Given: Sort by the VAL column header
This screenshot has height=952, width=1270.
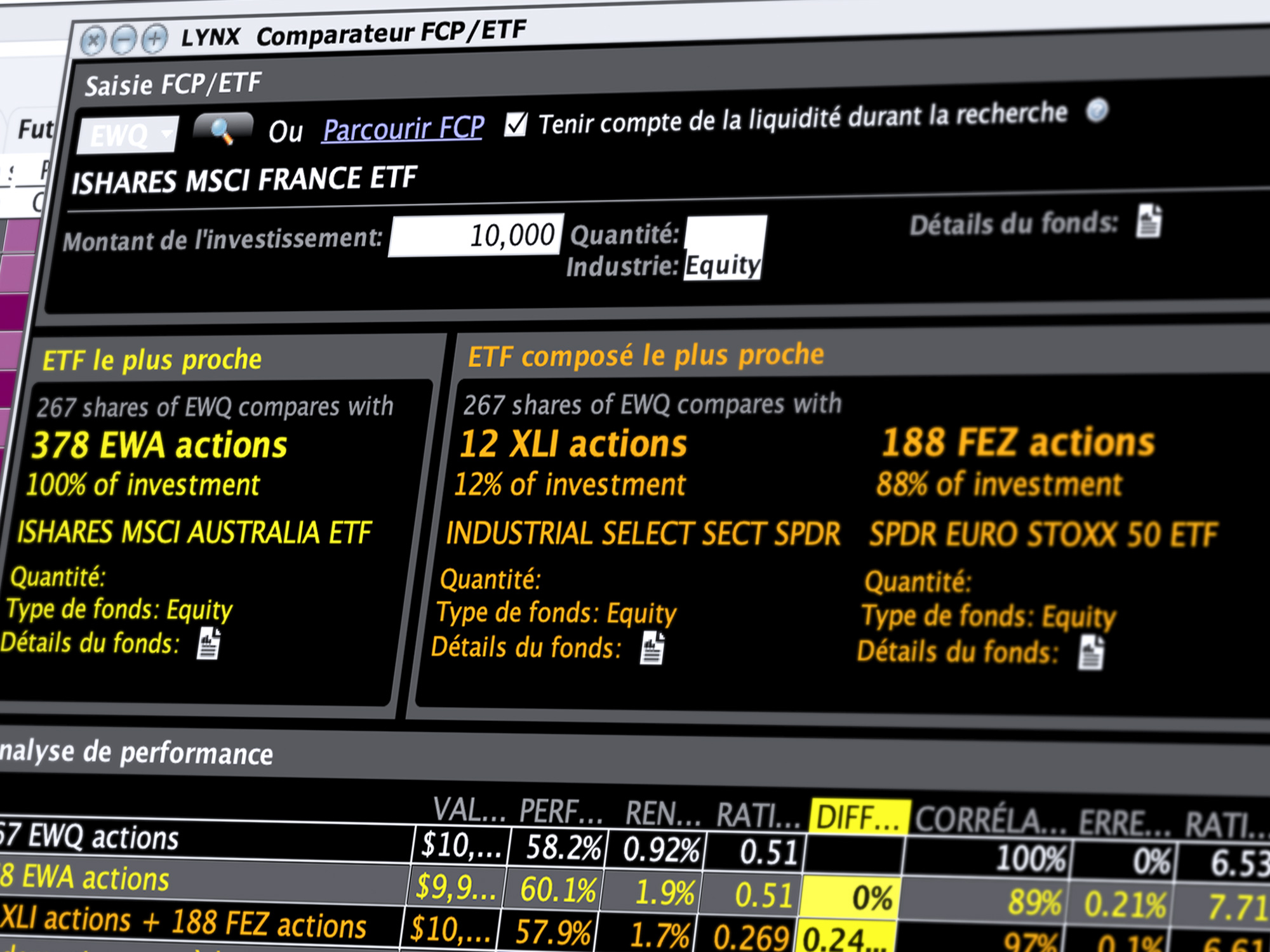Looking at the screenshot, I should [x=469, y=810].
